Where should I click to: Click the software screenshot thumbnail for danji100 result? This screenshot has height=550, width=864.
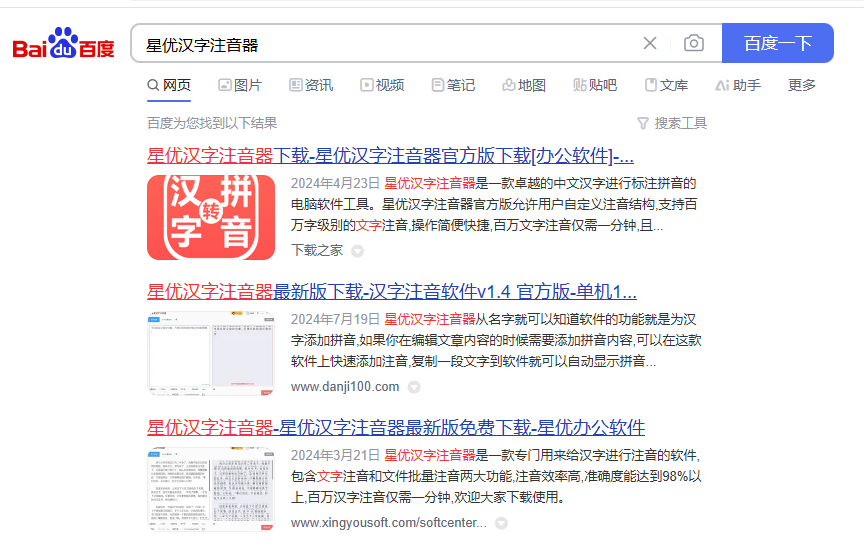[211, 353]
